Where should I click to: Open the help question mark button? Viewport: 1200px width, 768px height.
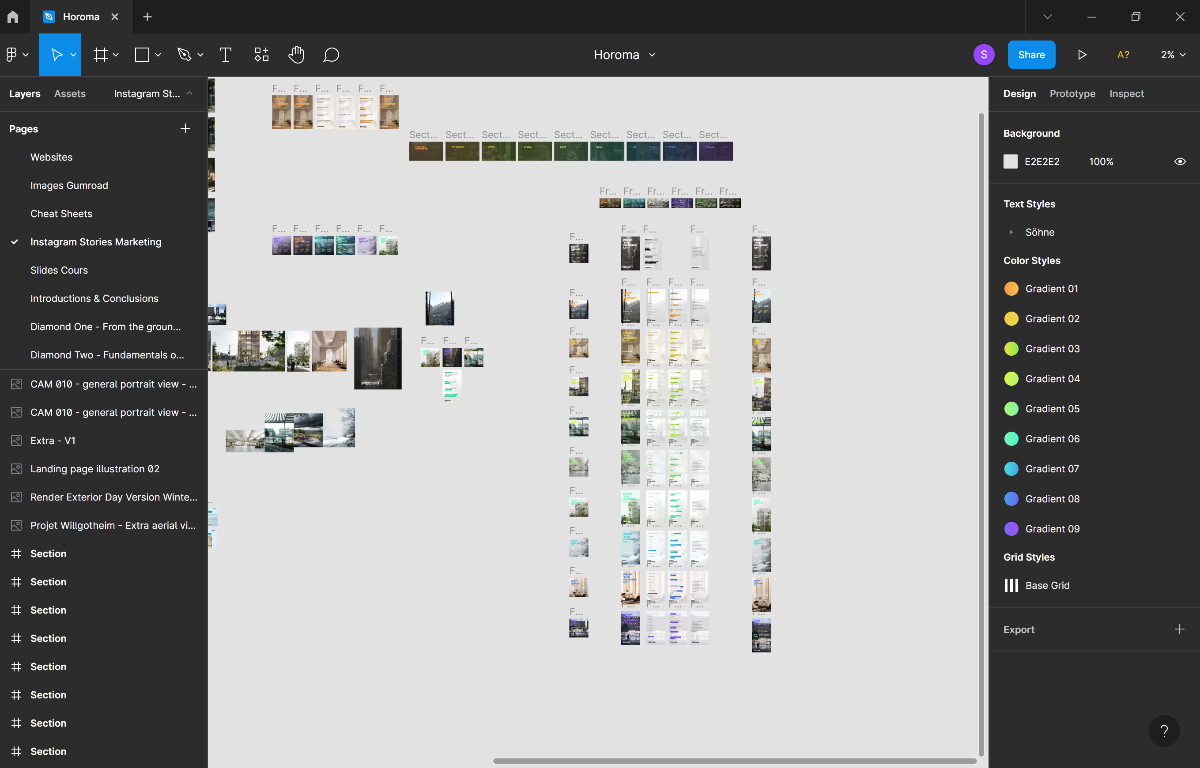(x=1164, y=731)
